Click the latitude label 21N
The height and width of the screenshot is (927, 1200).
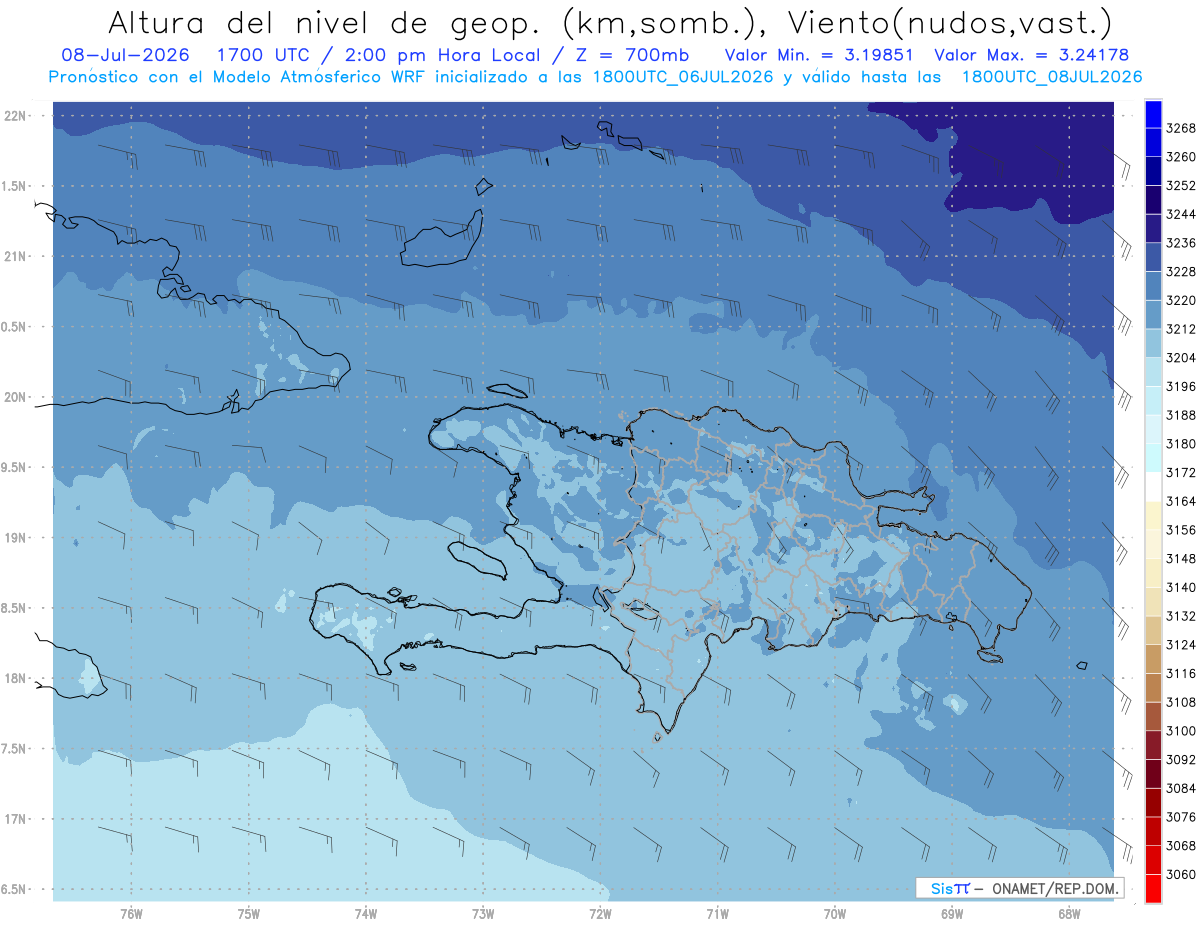pos(16,256)
